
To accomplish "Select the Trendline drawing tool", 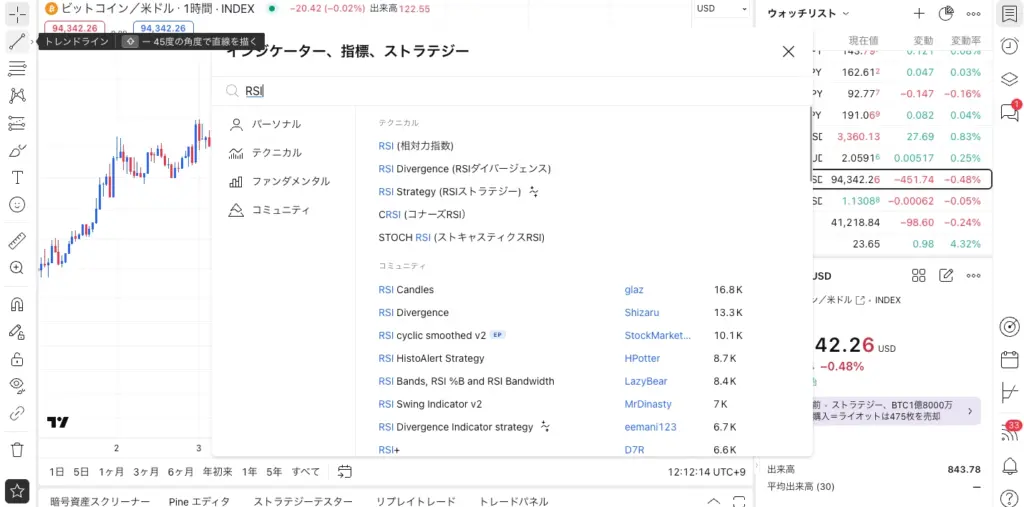I will pos(18,42).
